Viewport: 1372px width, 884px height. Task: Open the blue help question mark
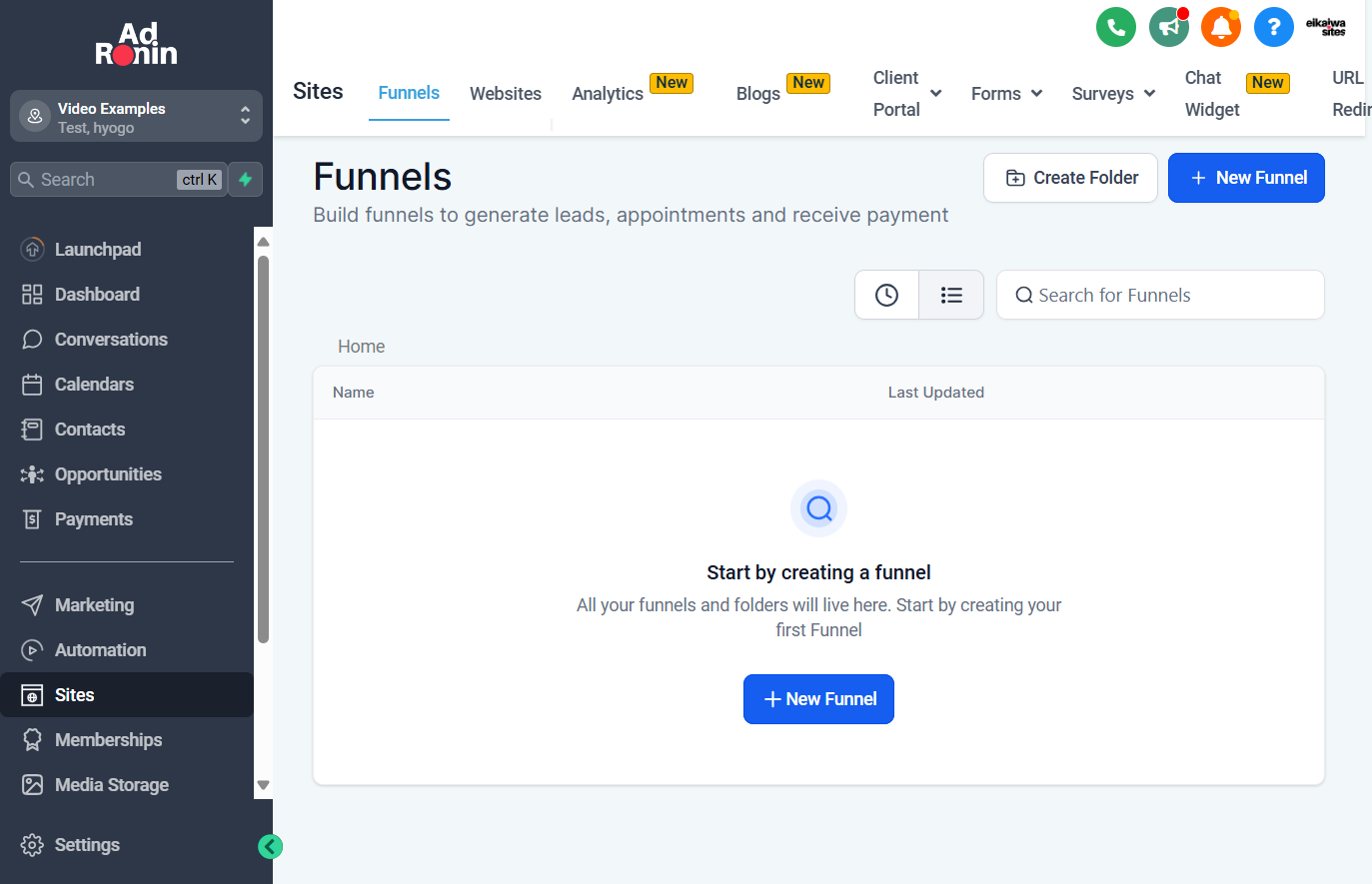[x=1274, y=27]
